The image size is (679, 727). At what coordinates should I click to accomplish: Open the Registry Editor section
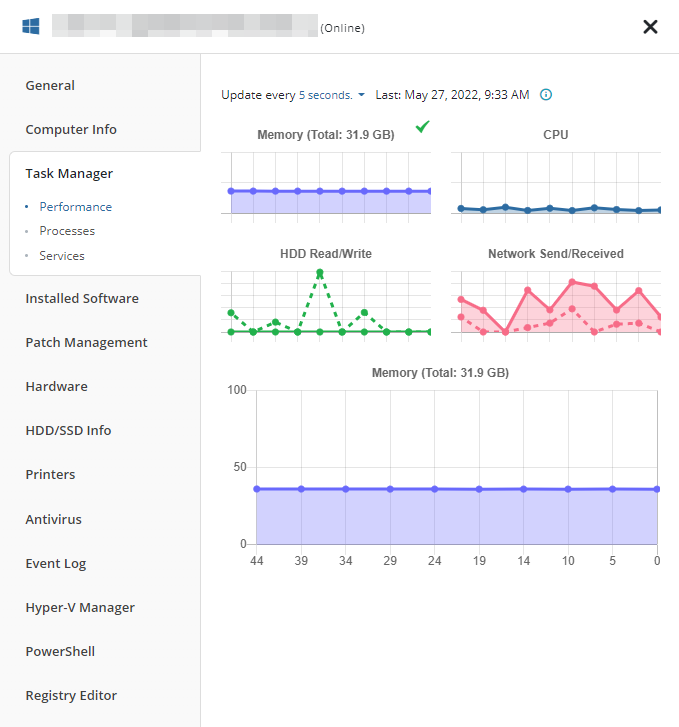[71, 695]
